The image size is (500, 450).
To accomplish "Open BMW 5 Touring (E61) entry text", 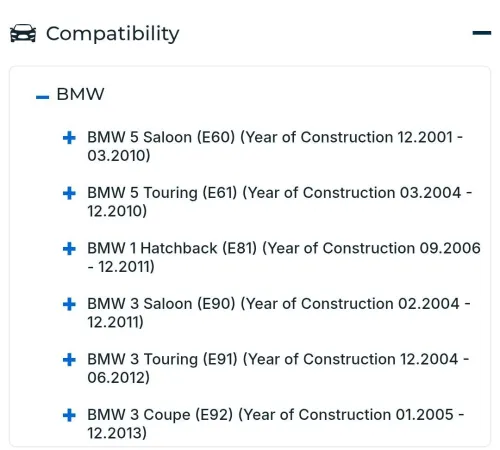I will (280, 202).
